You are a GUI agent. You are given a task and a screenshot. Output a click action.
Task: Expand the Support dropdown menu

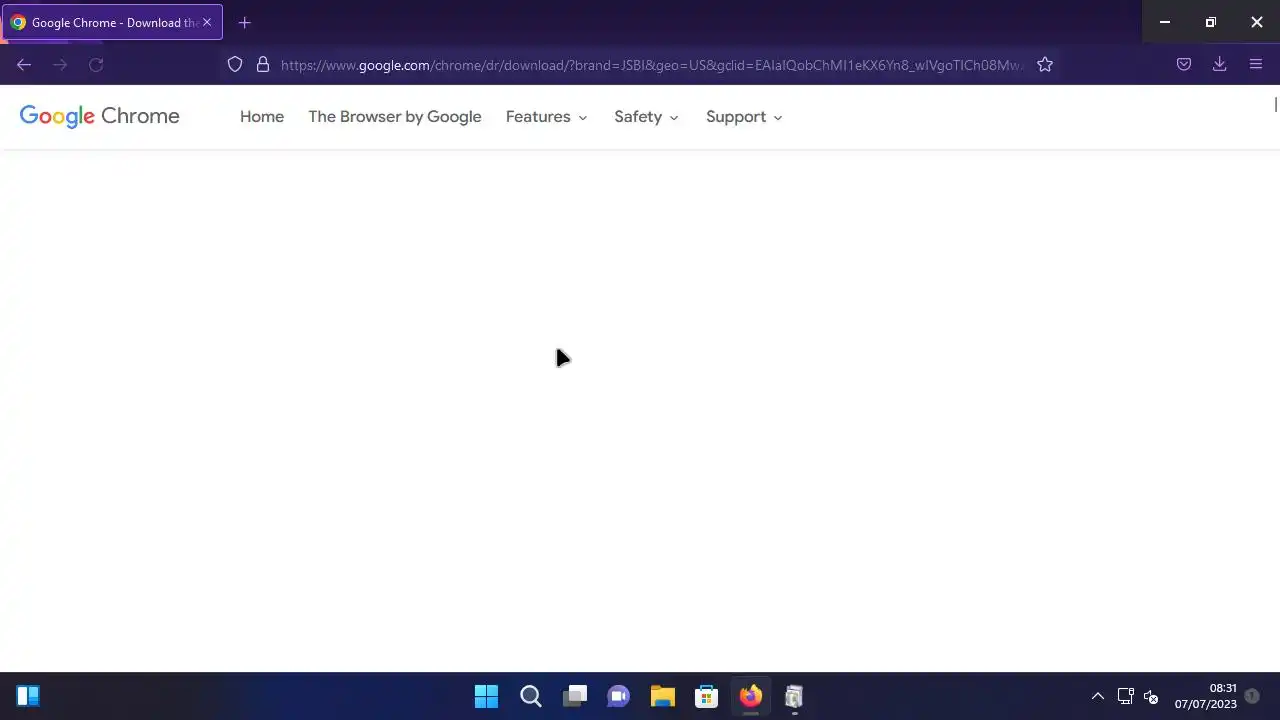click(x=744, y=117)
